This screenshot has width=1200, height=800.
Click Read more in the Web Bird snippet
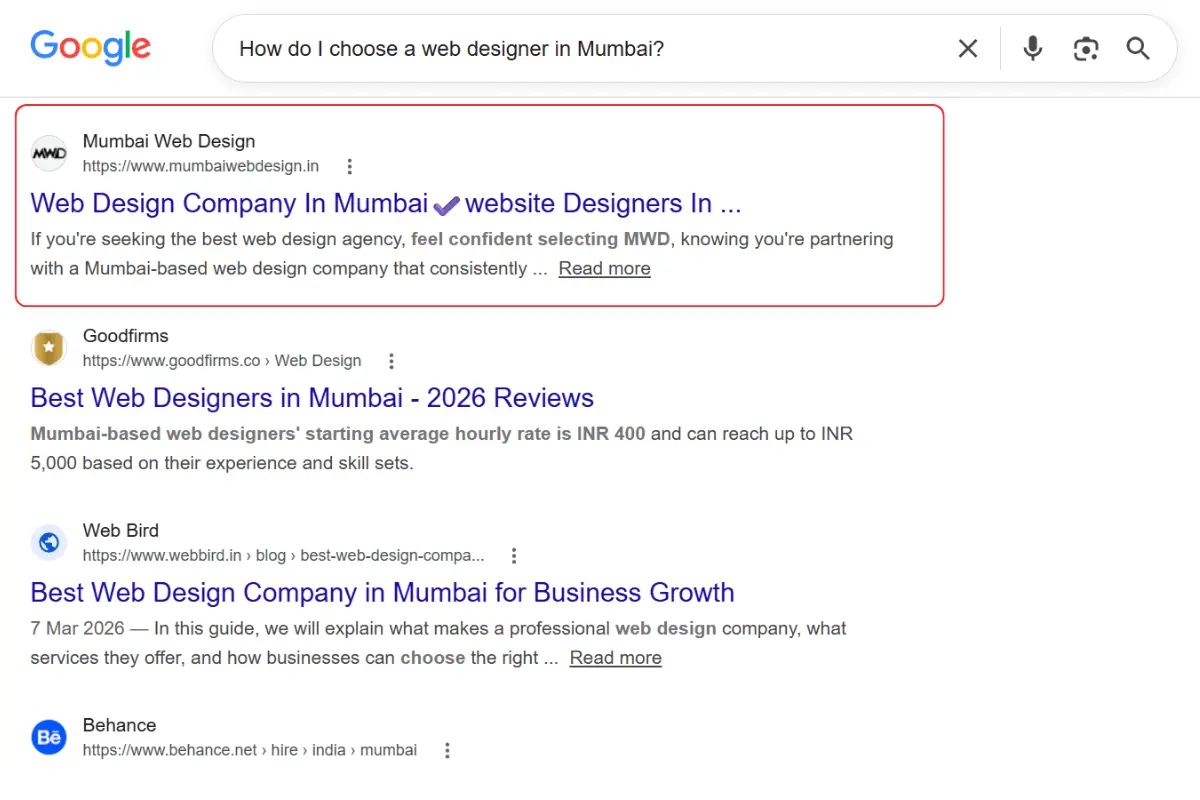click(x=615, y=658)
